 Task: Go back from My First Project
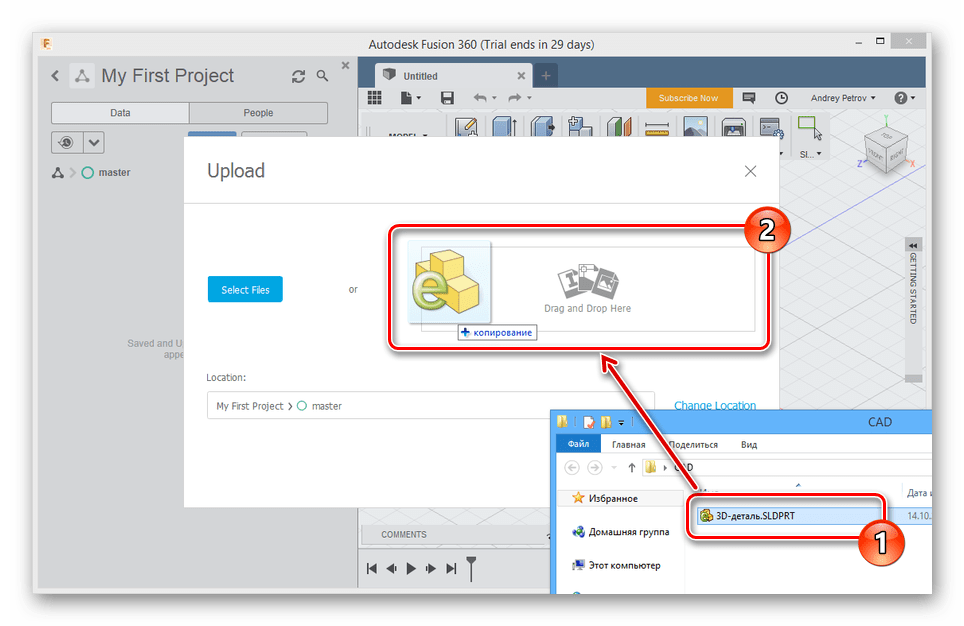[x=55, y=76]
